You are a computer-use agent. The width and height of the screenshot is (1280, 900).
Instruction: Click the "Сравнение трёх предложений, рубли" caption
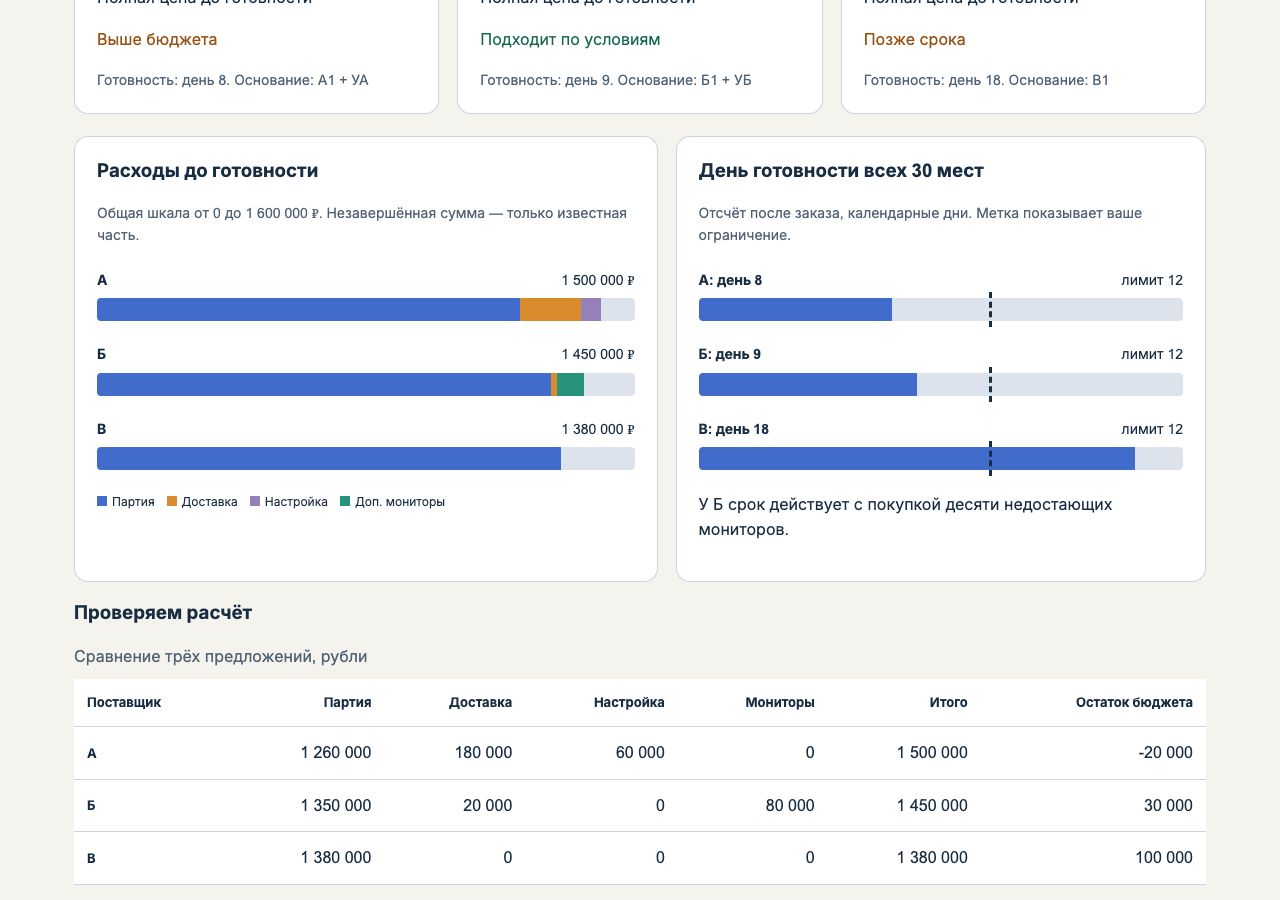pyautogui.click(x=221, y=657)
